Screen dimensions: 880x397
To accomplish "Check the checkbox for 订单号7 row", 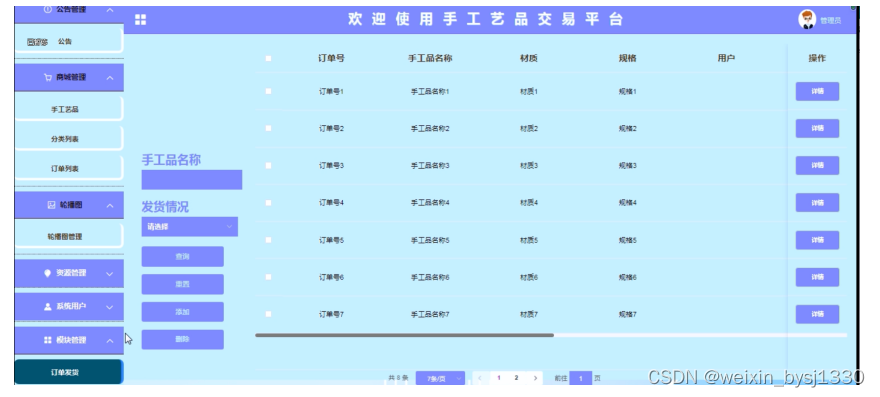I will point(268,314).
